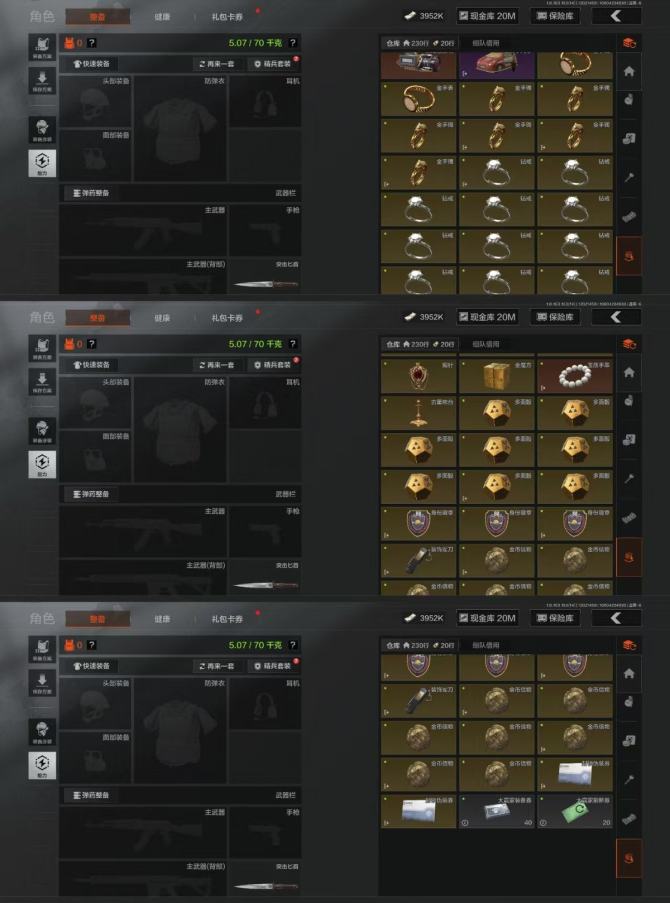Select orange valuables category icon in bottom screenshot

[629, 858]
